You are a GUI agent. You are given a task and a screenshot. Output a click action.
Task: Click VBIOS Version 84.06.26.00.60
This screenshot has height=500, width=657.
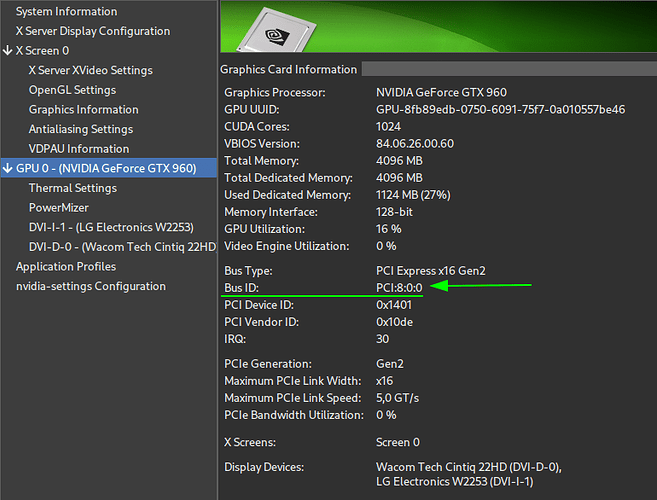(x=415, y=144)
